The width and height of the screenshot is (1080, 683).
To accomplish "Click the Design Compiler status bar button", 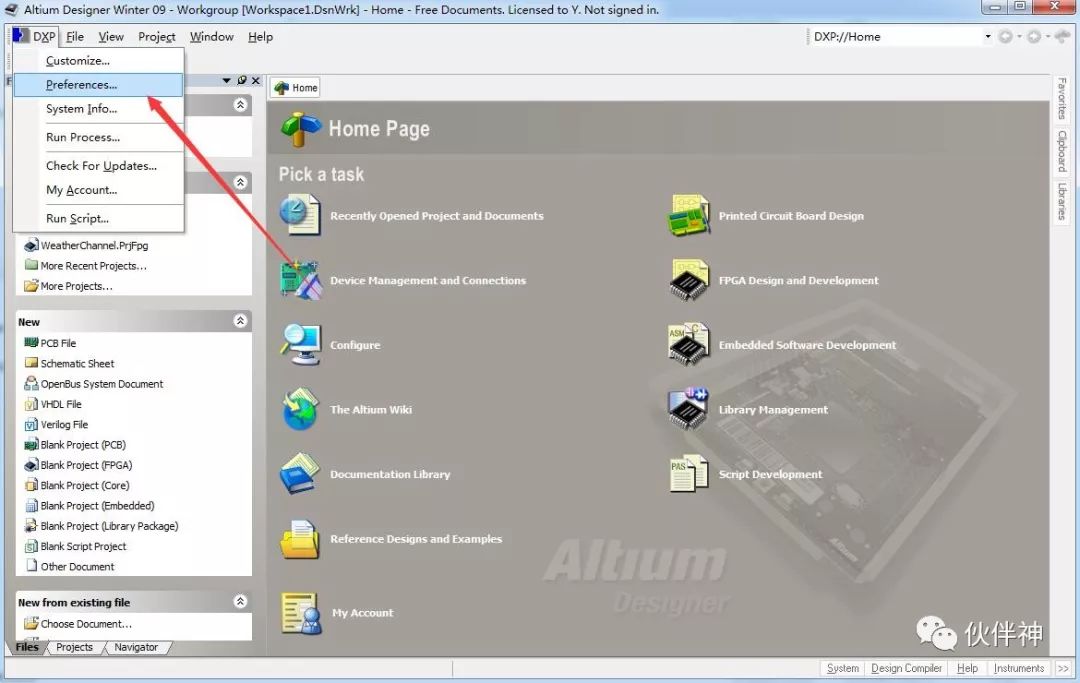I will pyautogui.click(x=906, y=668).
